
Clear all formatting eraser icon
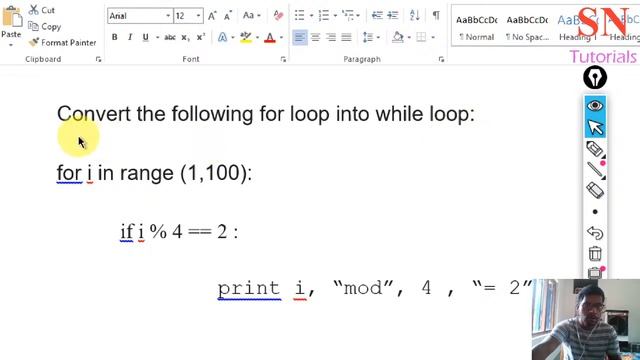click(278, 16)
